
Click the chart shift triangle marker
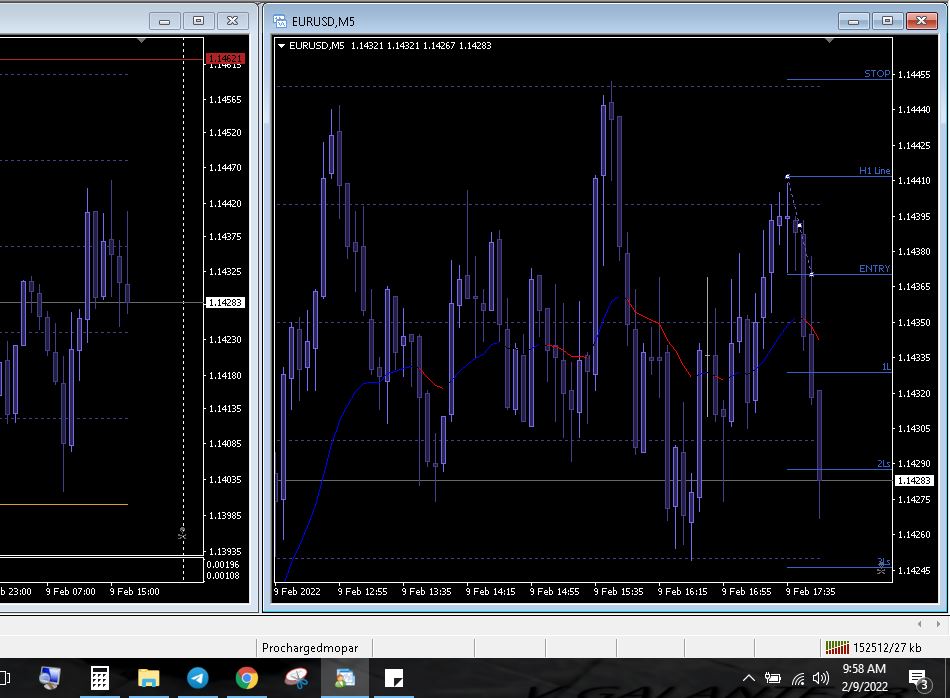coord(830,41)
